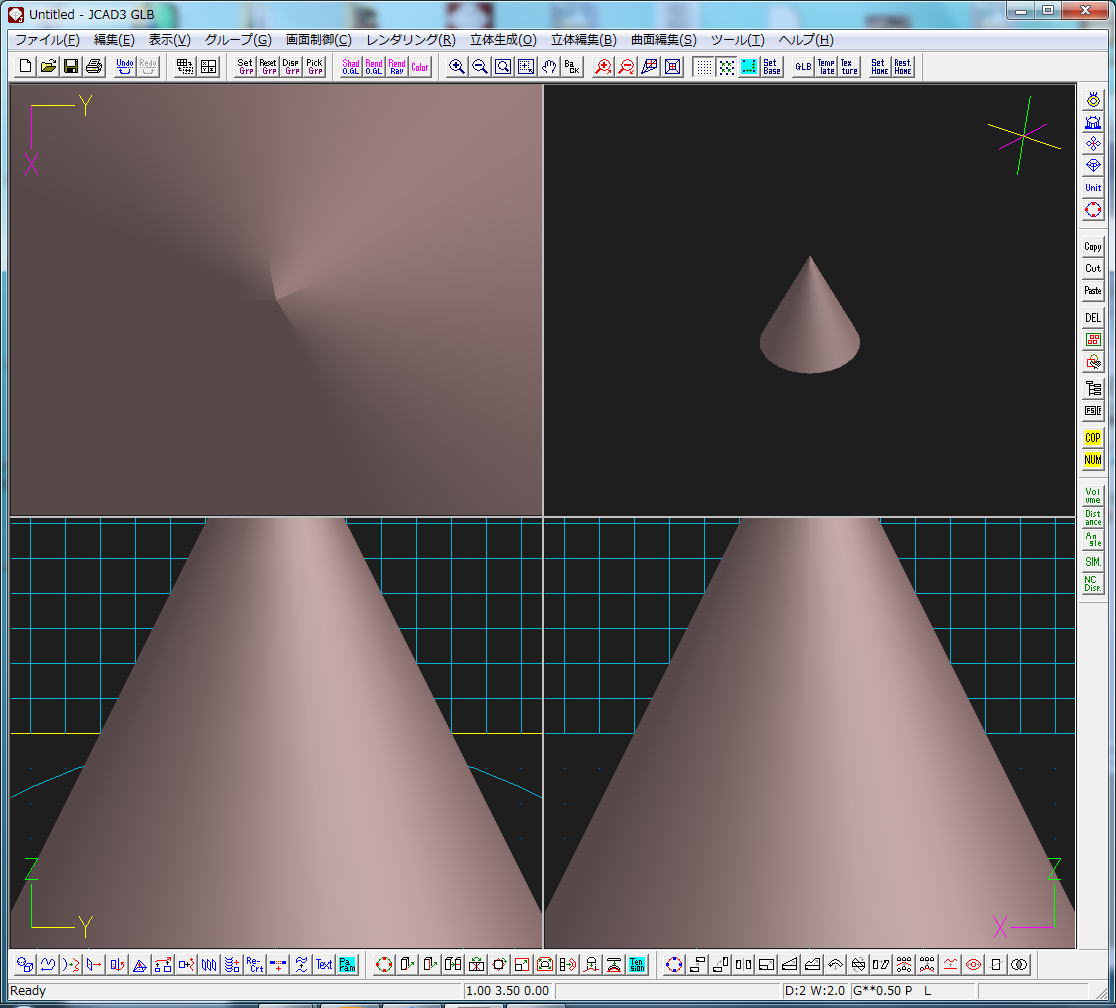
Task: Open the 編集(E) menu
Action: [x=114, y=40]
